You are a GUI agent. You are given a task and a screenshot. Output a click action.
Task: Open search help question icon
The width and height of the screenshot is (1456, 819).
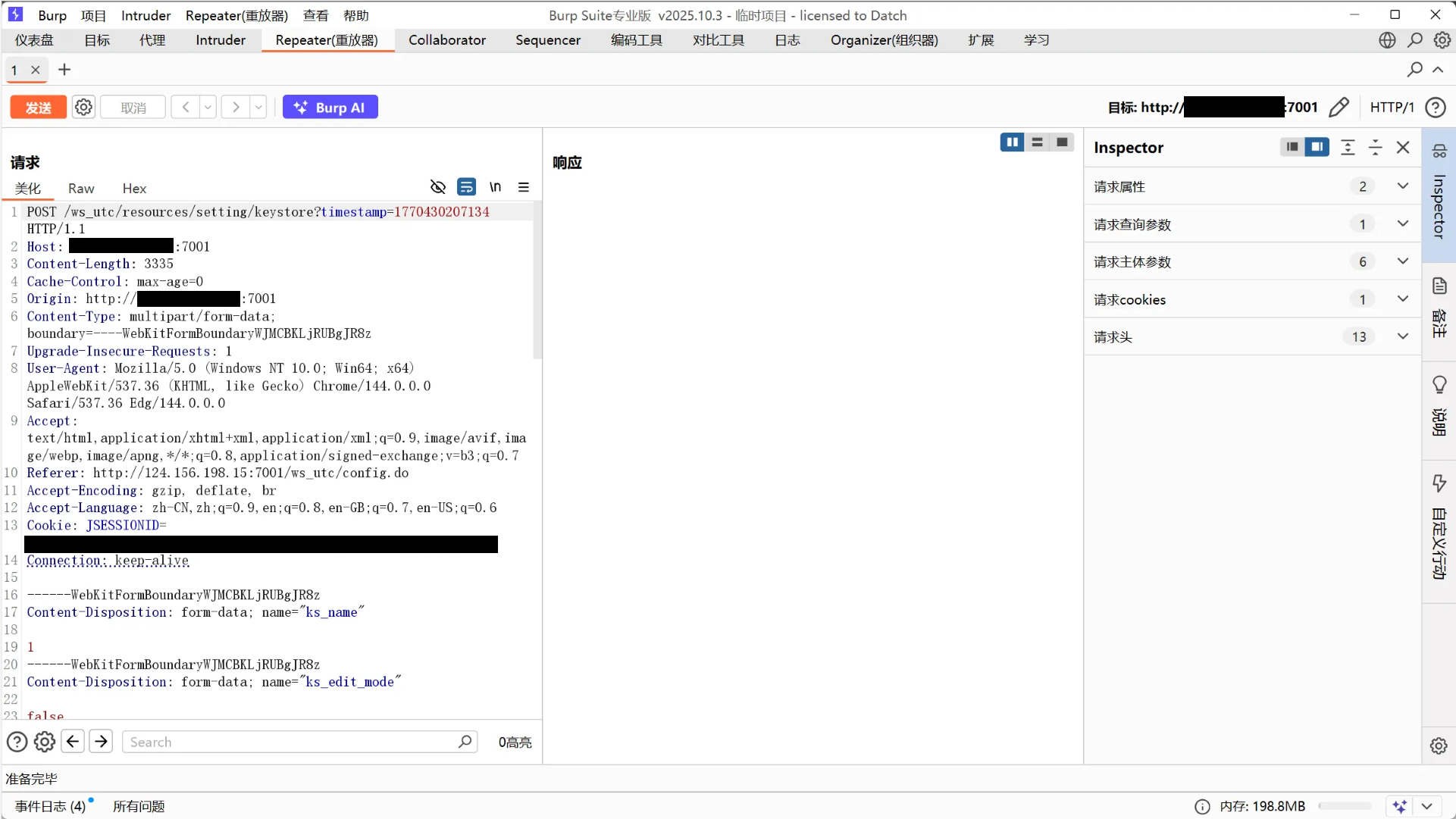[17, 742]
